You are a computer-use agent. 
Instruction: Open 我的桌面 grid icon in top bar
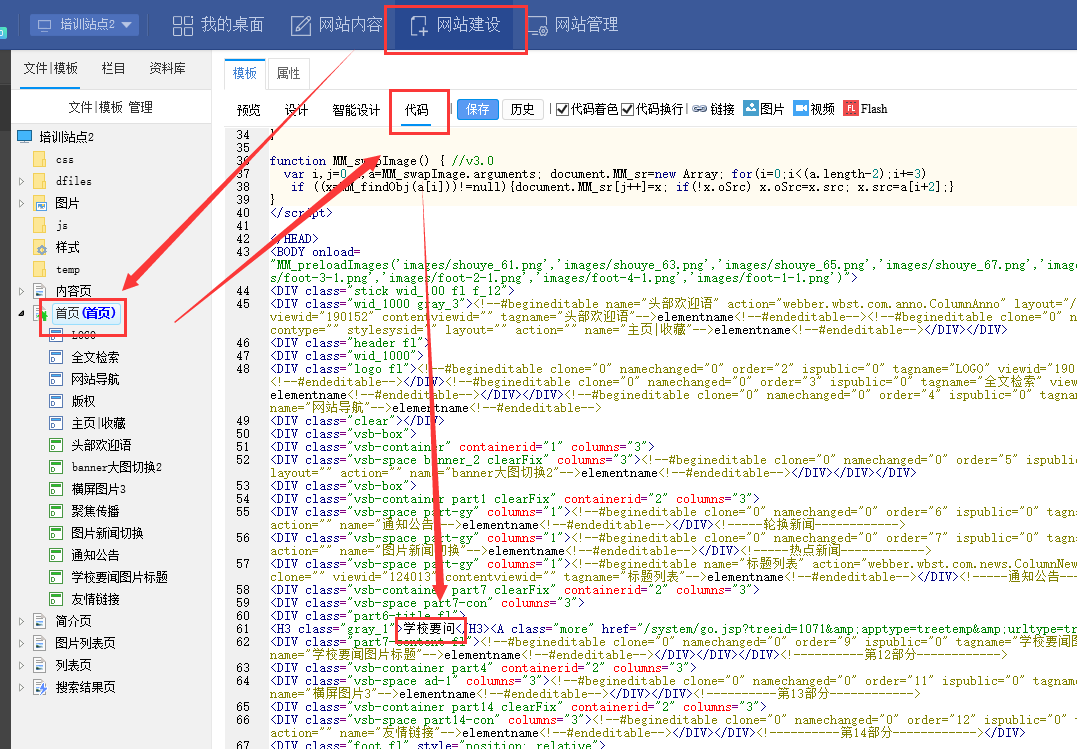coord(181,25)
